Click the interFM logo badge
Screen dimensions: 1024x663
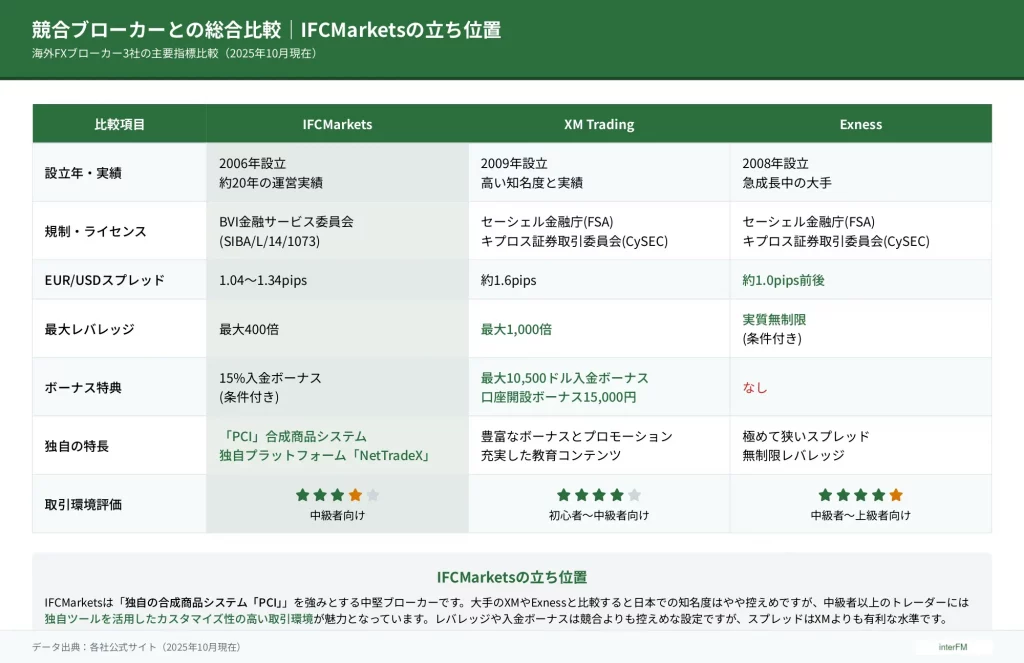click(951, 647)
